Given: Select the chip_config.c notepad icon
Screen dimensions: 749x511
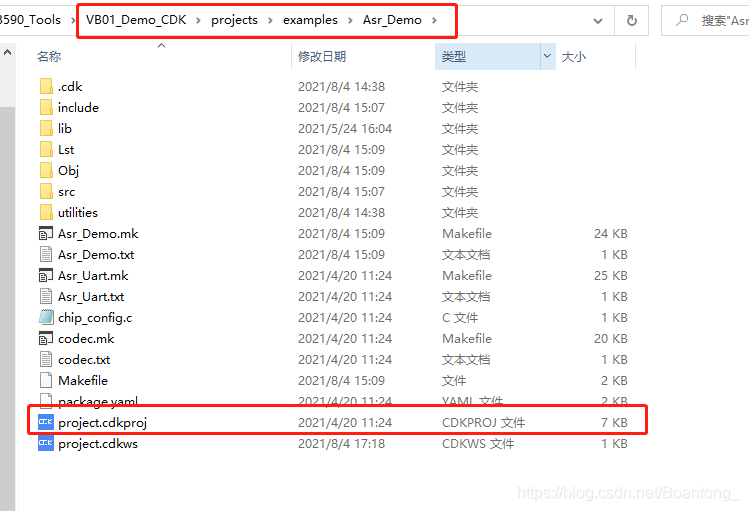Looking at the screenshot, I should pos(46,318).
